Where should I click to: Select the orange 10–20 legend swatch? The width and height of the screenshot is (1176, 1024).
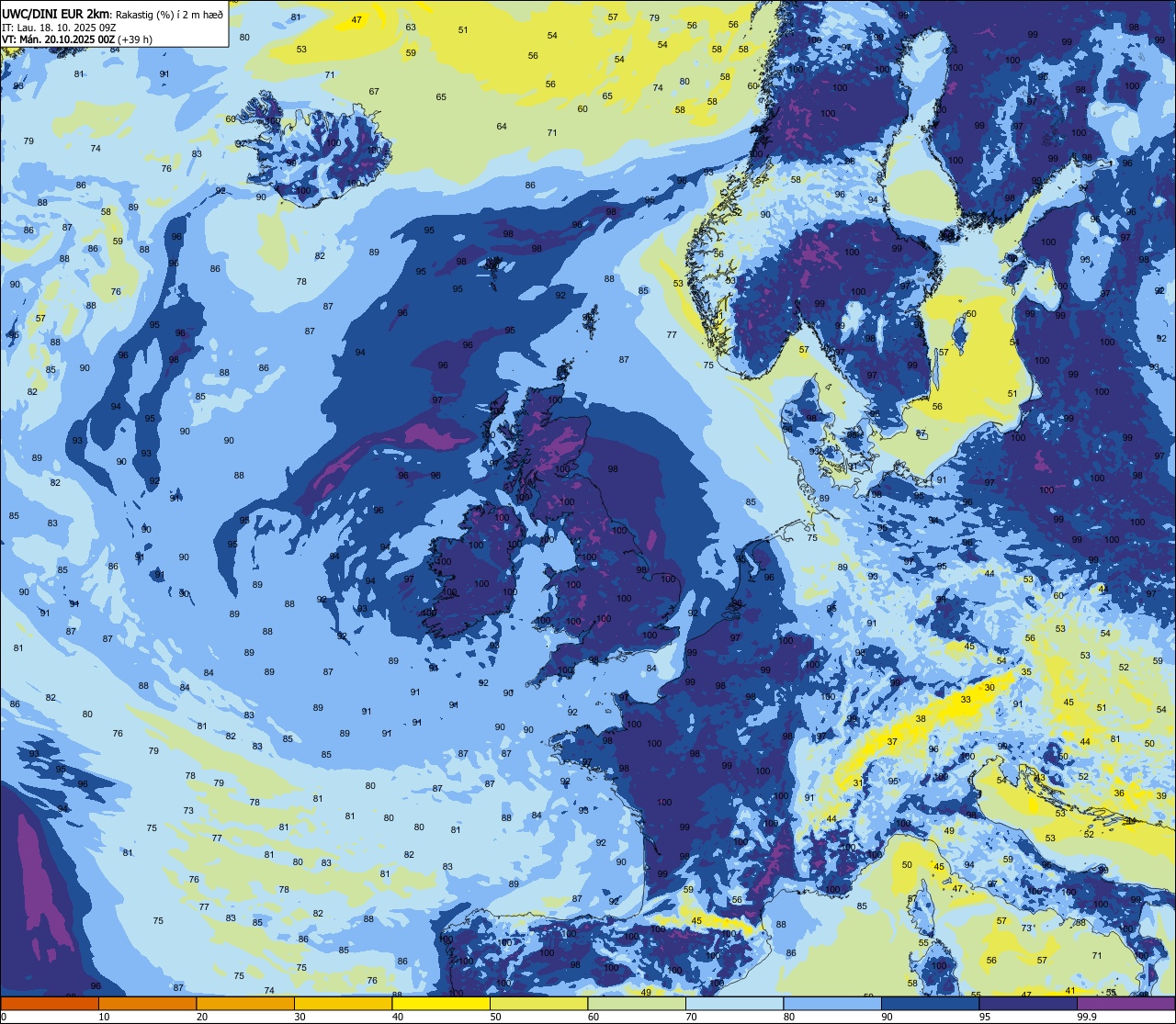(x=147, y=1003)
